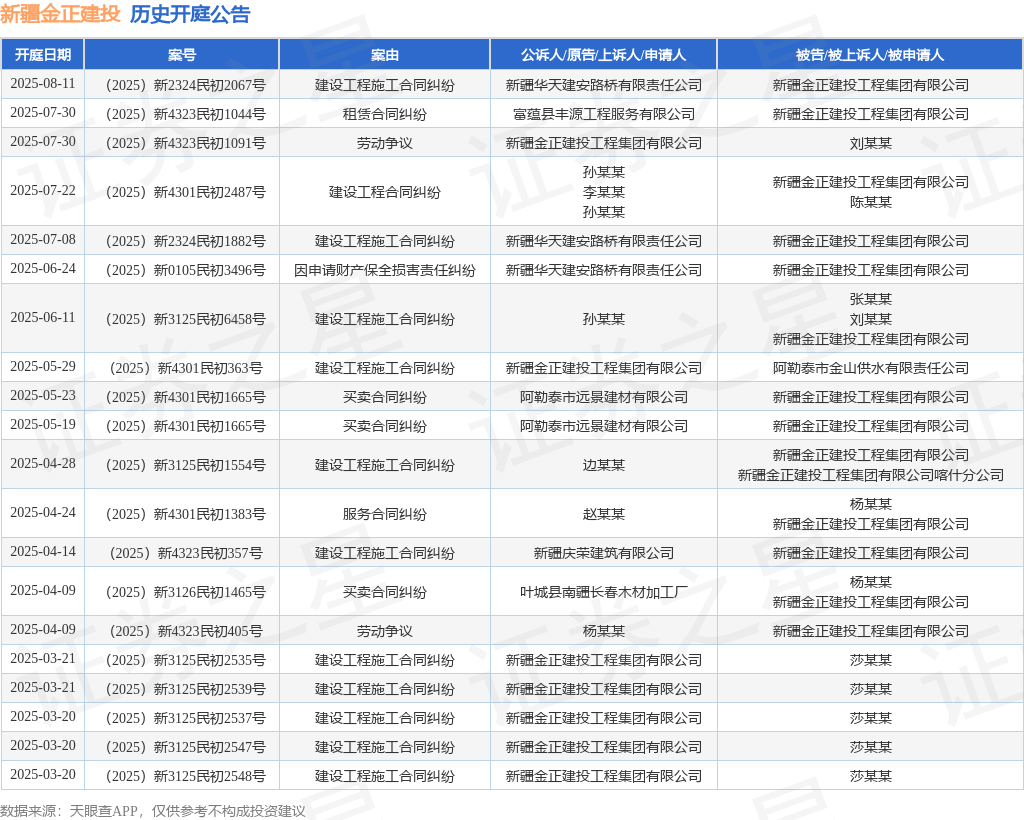Click 孙某某 in the 新3125民初6458号 row
This screenshot has width=1024, height=820.
[603, 319]
